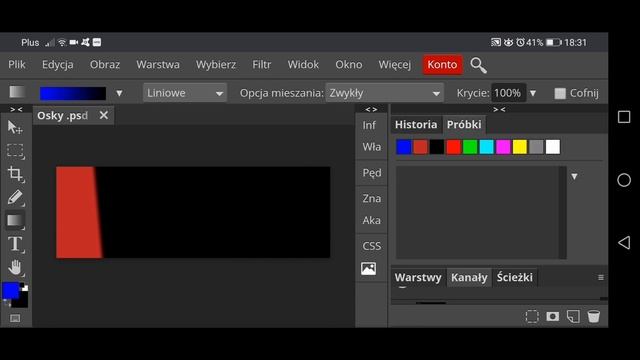
Task: Select the Brush tool
Action: [16, 198]
